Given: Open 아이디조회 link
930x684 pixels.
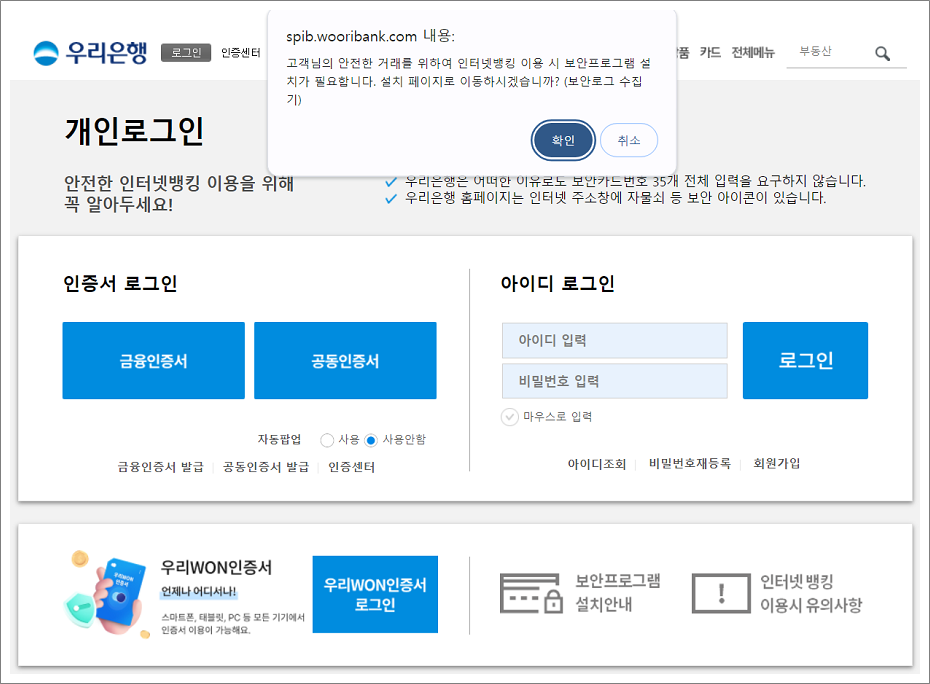Looking at the screenshot, I should point(597,464).
